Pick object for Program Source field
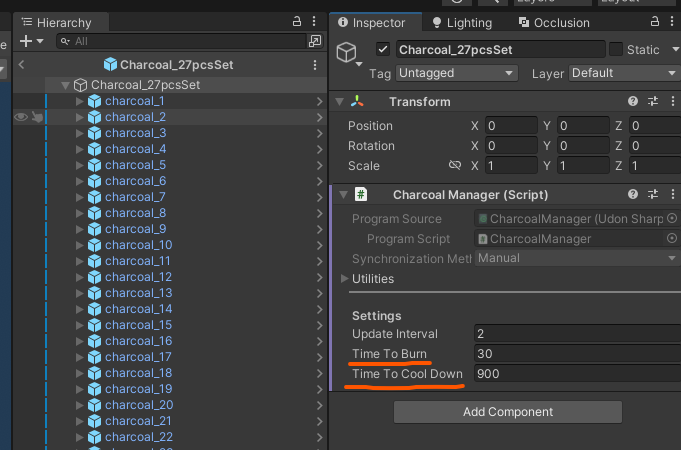The image size is (681, 450). [672, 218]
